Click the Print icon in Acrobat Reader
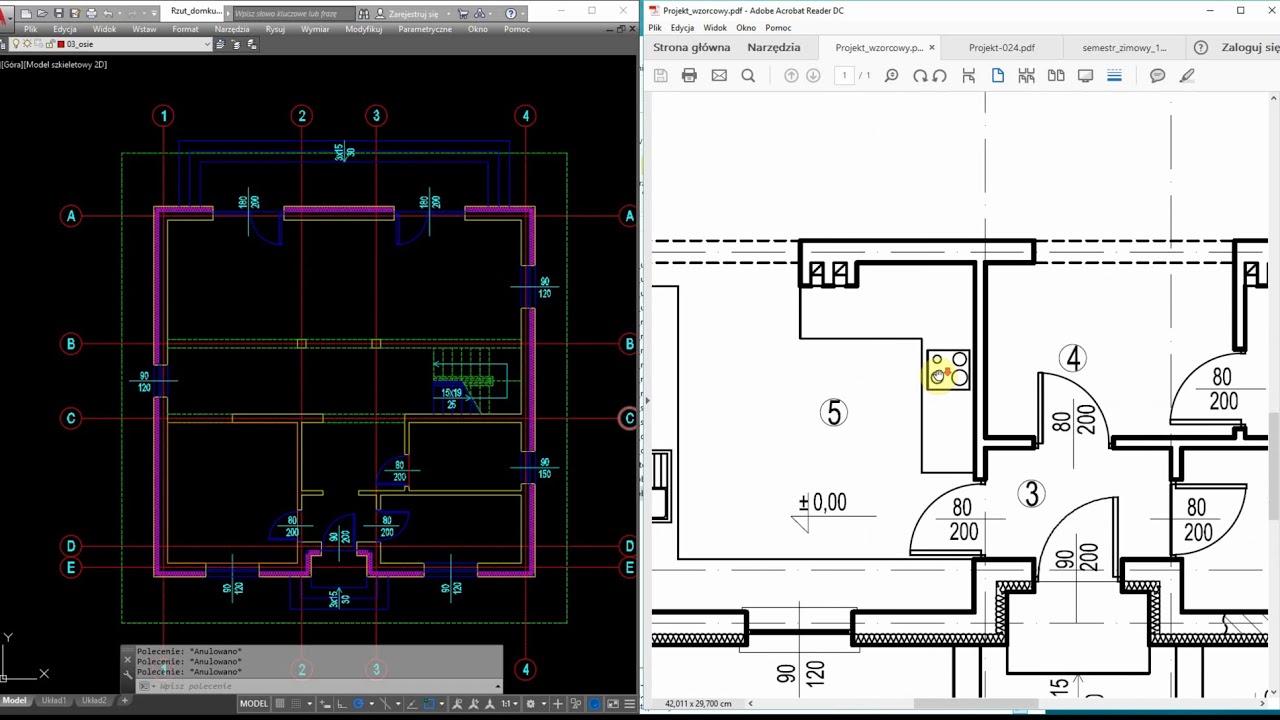 pos(689,75)
